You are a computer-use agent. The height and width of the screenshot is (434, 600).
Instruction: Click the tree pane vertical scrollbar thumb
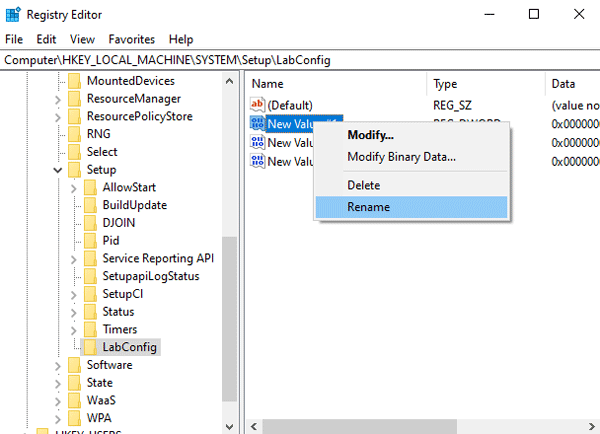230,319
